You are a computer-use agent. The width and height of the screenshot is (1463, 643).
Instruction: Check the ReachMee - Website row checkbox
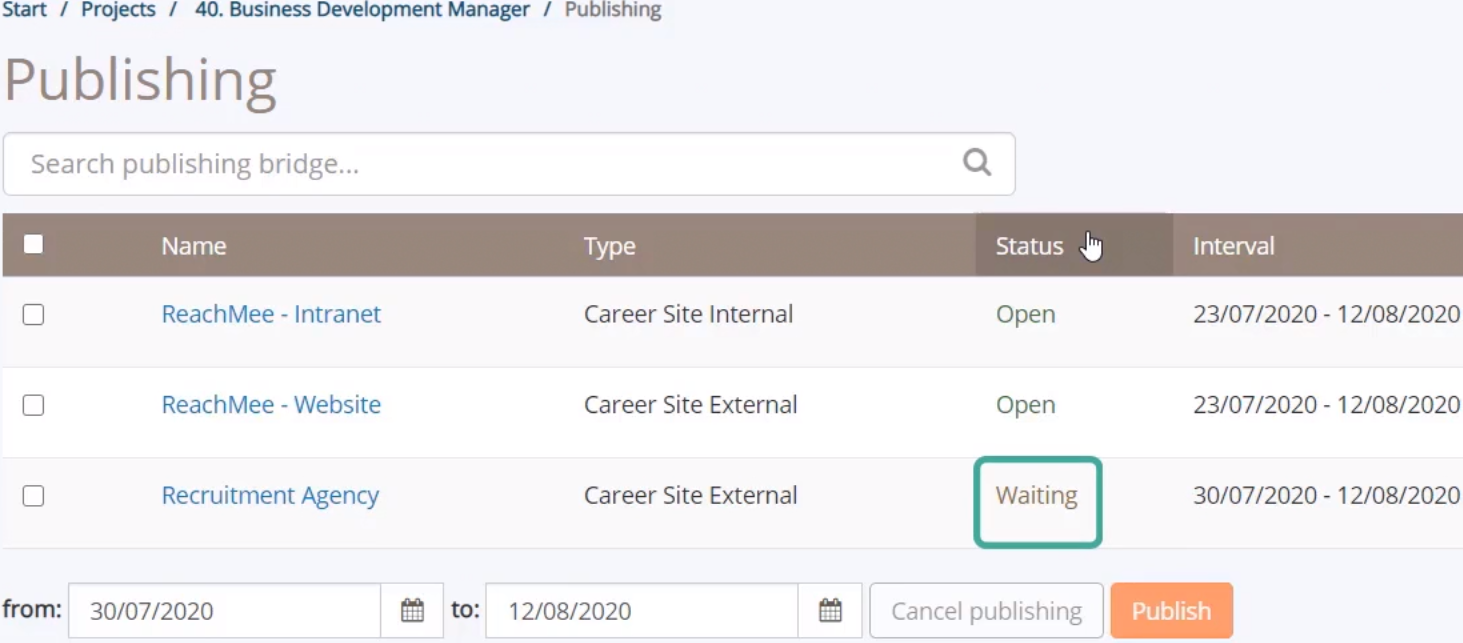point(33,405)
